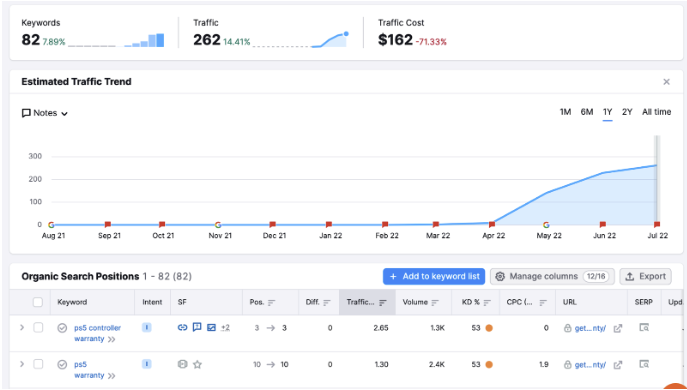Open the URL link for ps5 warranty
Viewport: 687px width, 390px height.
click(590, 365)
